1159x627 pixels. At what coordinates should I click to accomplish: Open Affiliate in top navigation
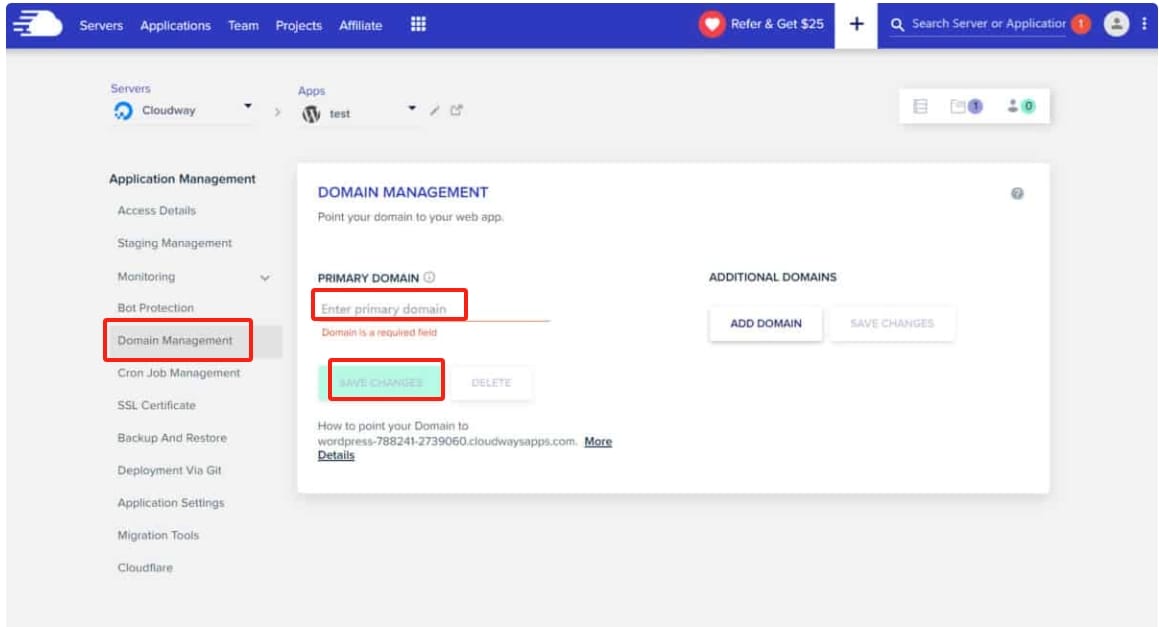tap(361, 25)
